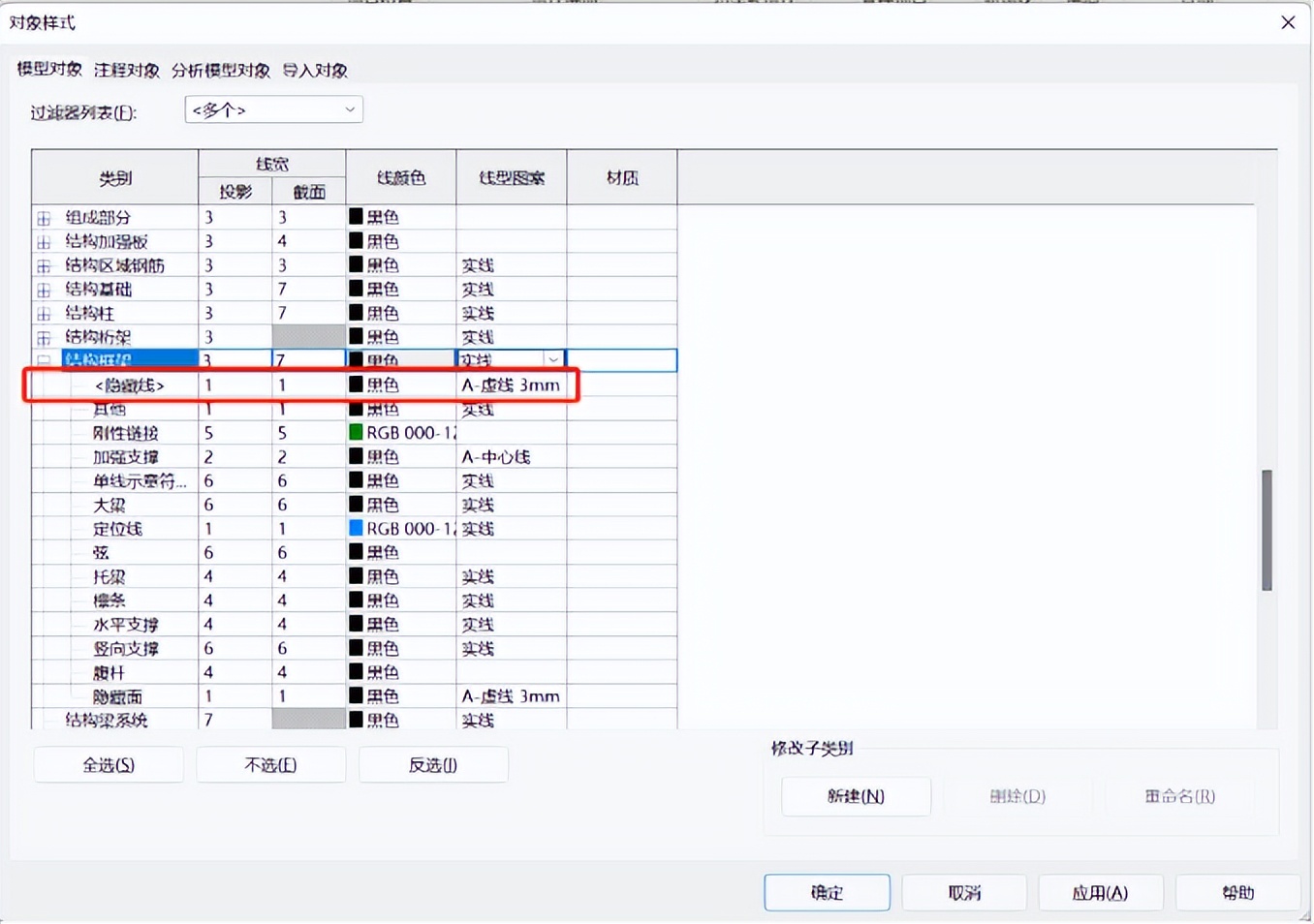
Task: Click the 实线 pattern cell of 结构基础
Action: click(511, 289)
